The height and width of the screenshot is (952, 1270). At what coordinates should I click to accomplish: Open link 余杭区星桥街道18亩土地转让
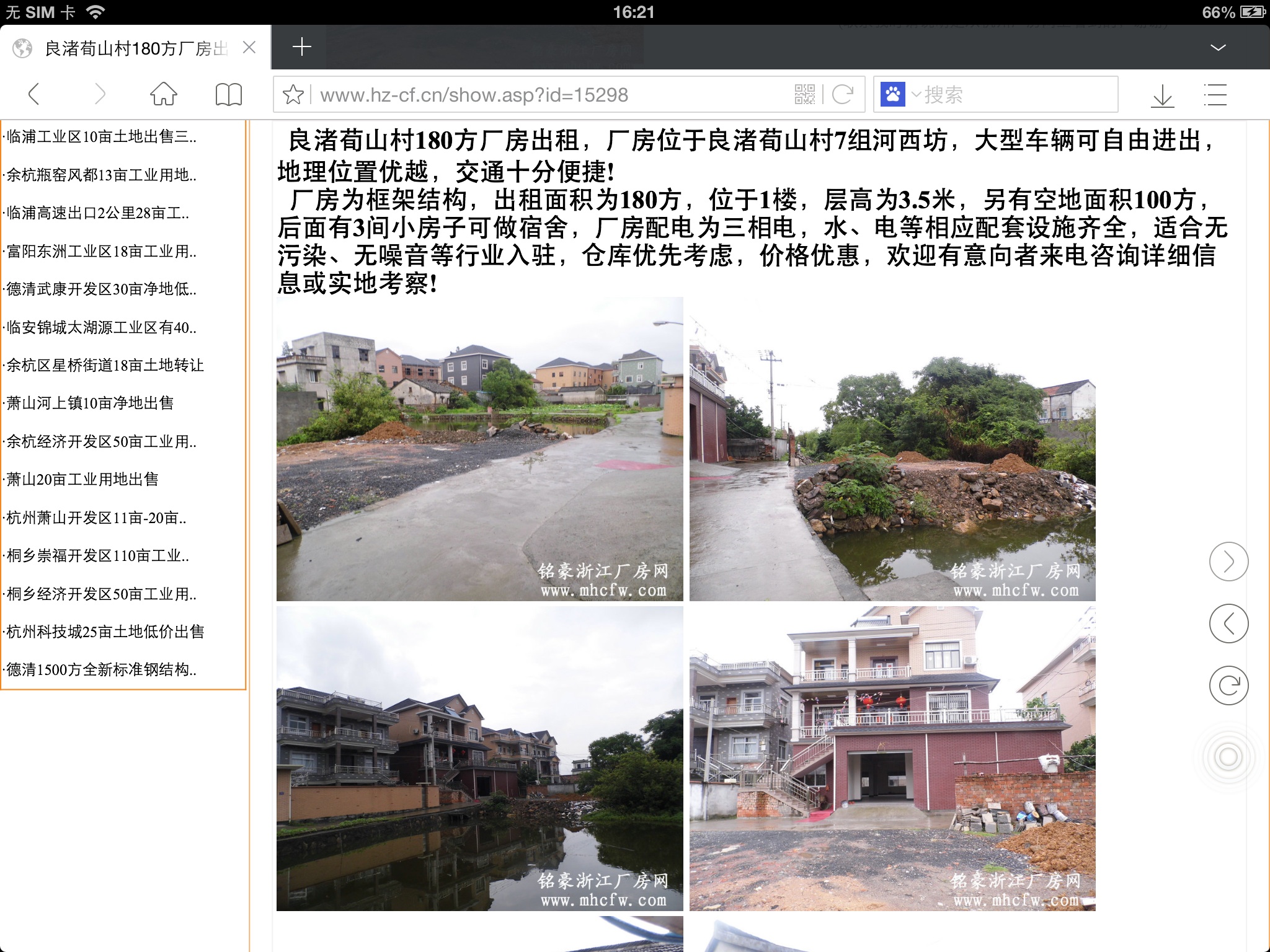pos(104,366)
